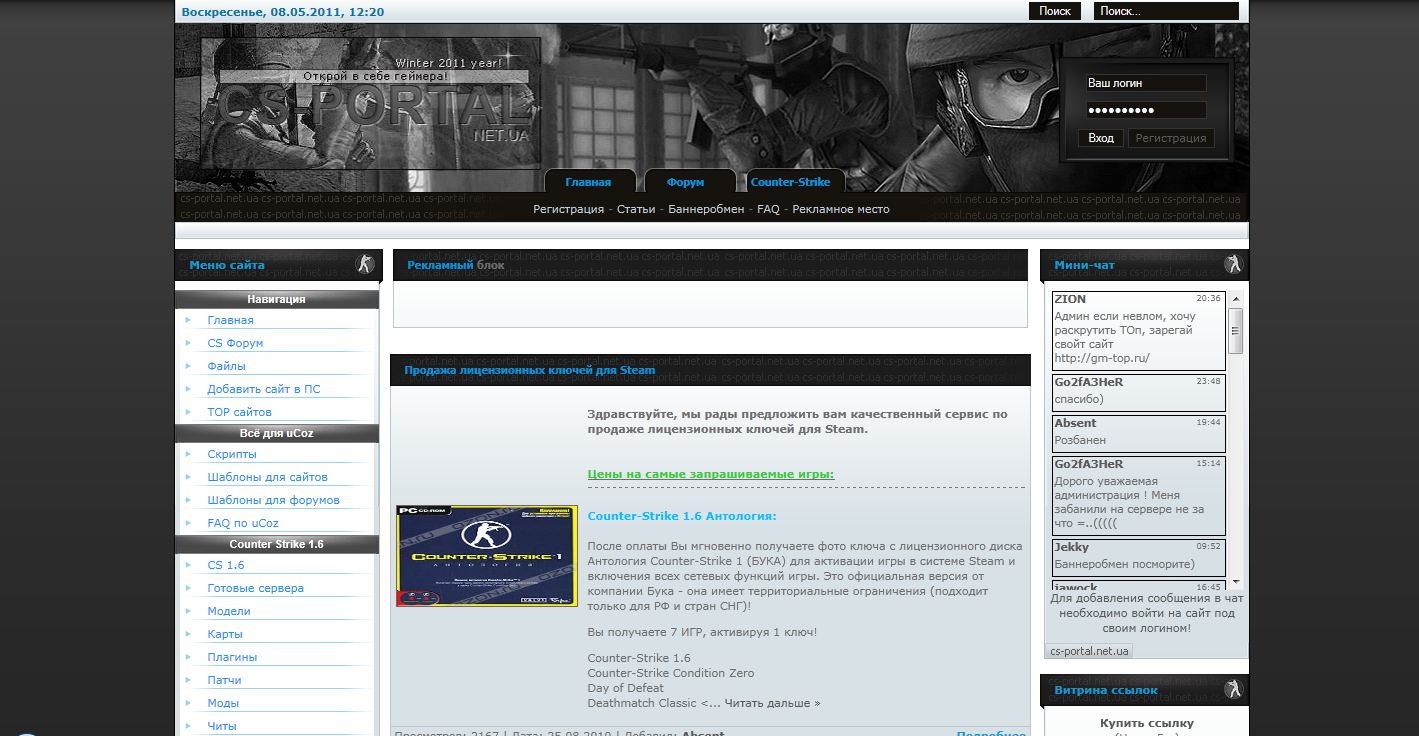Click the Counter-Strike 1 Антология box thumbnail

[487, 556]
